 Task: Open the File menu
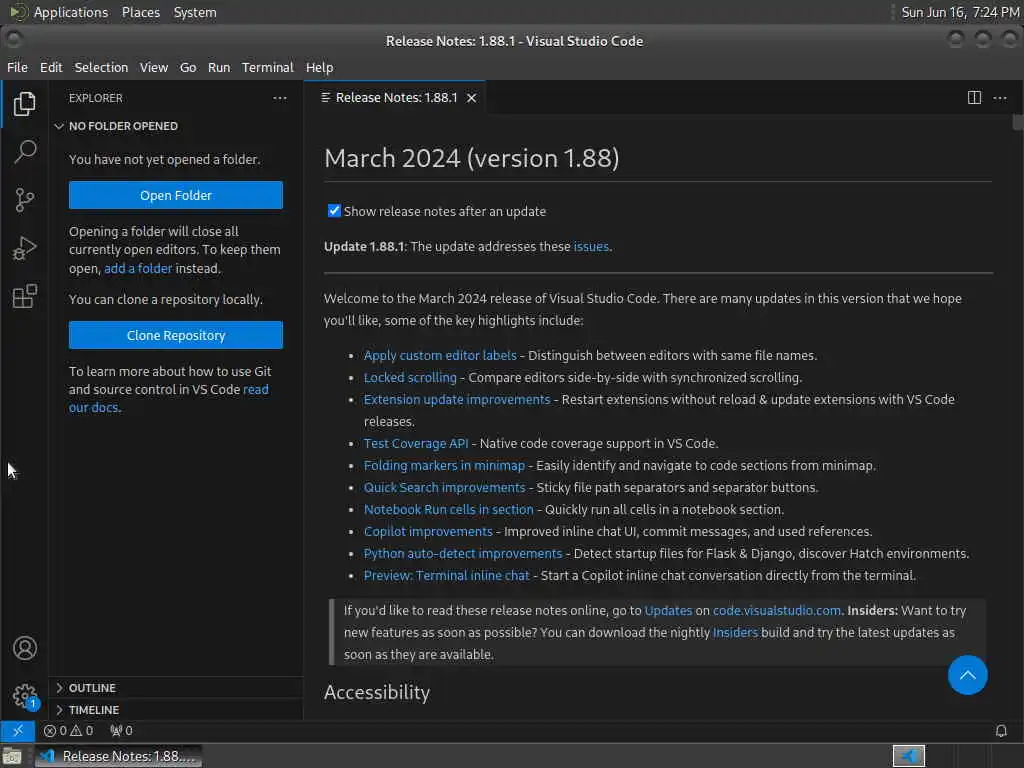coord(17,67)
